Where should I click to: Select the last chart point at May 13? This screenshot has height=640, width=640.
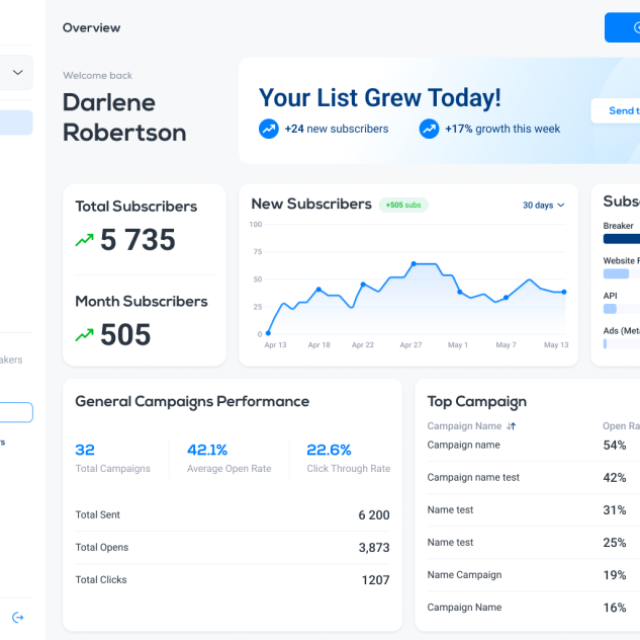[x=564, y=292]
